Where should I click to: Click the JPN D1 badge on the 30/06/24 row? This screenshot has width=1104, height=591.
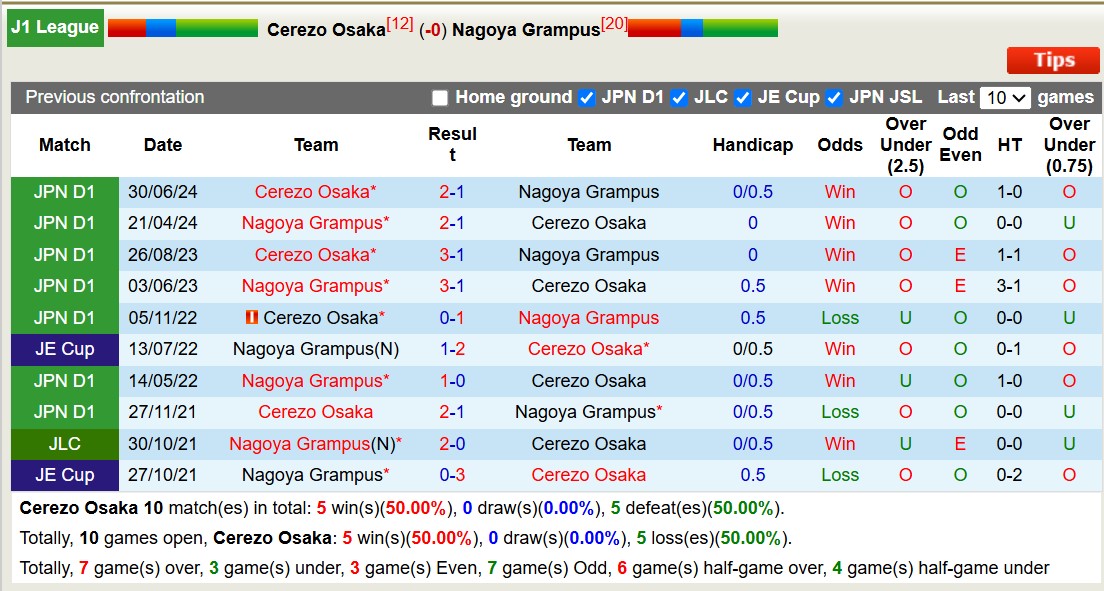point(64,192)
